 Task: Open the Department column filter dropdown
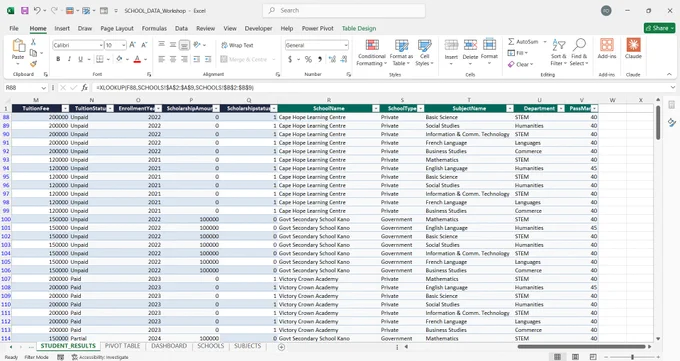click(561, 108)
